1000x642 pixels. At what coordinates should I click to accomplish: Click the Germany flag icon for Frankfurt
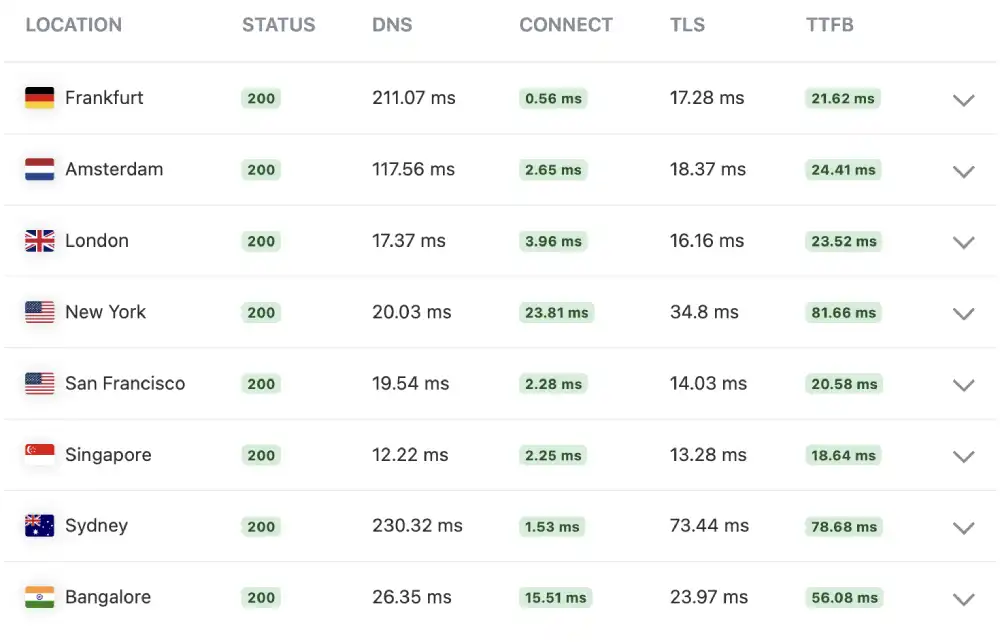[x=39, y=98]
